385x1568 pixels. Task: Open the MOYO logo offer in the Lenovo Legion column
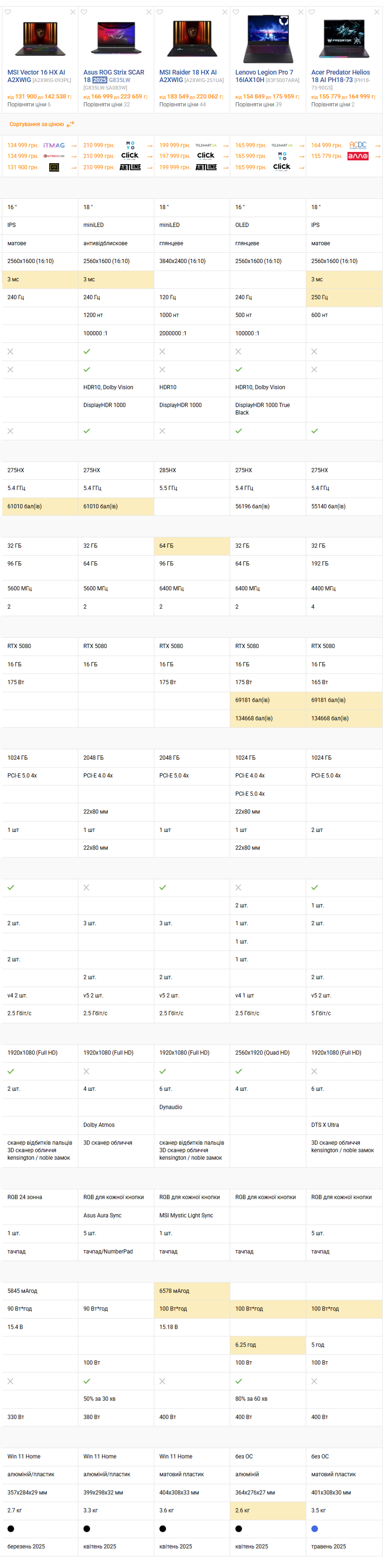coord(282,157)
